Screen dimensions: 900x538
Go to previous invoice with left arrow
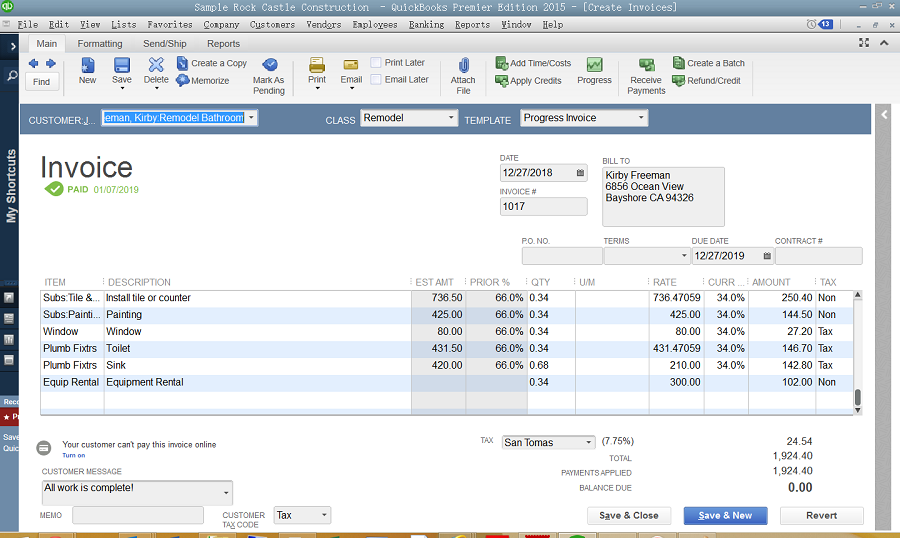point(33,63)
